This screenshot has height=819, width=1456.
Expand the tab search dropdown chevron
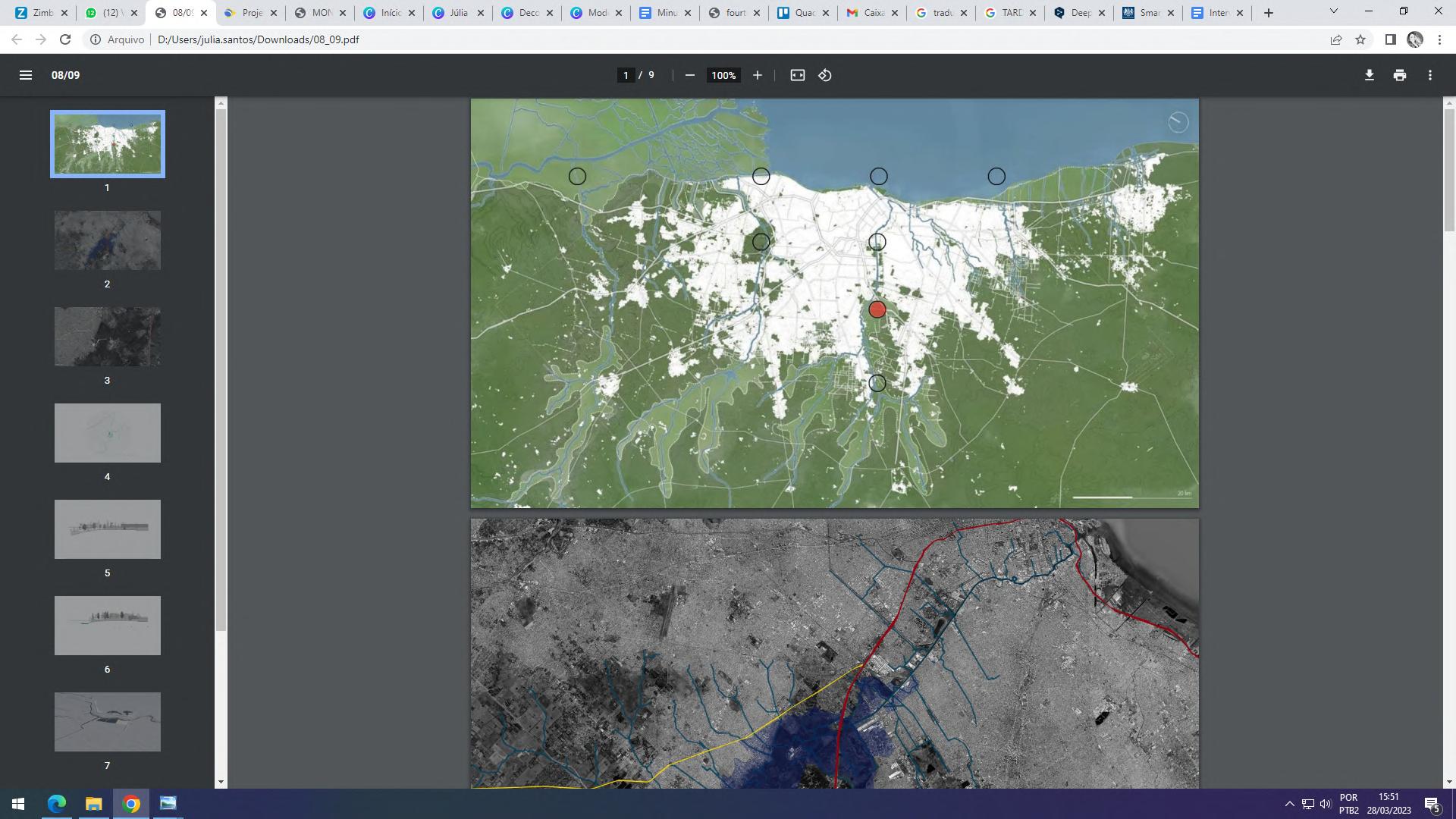click(1333, 11)
